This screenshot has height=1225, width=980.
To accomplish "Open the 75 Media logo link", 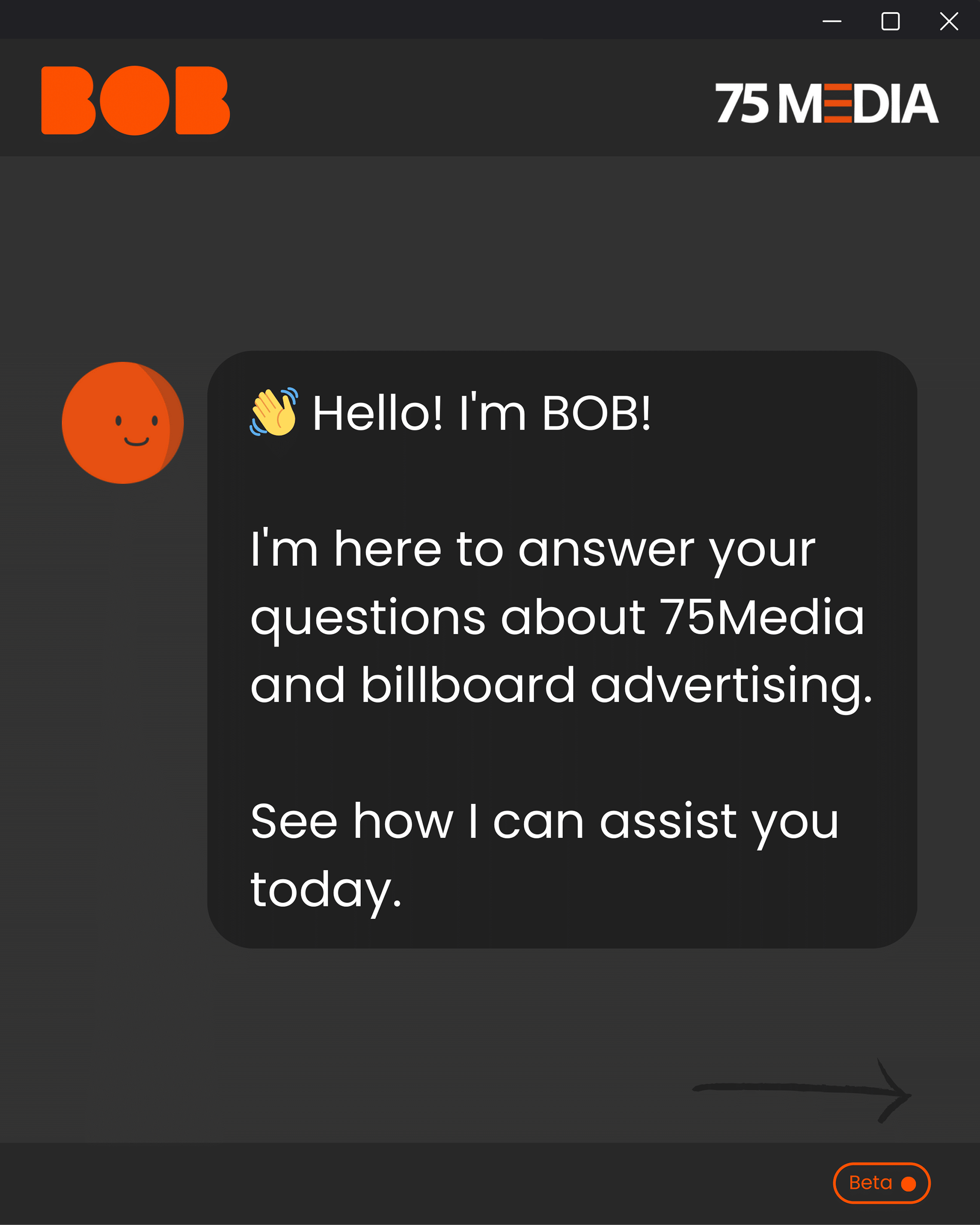I will [826, 104].
